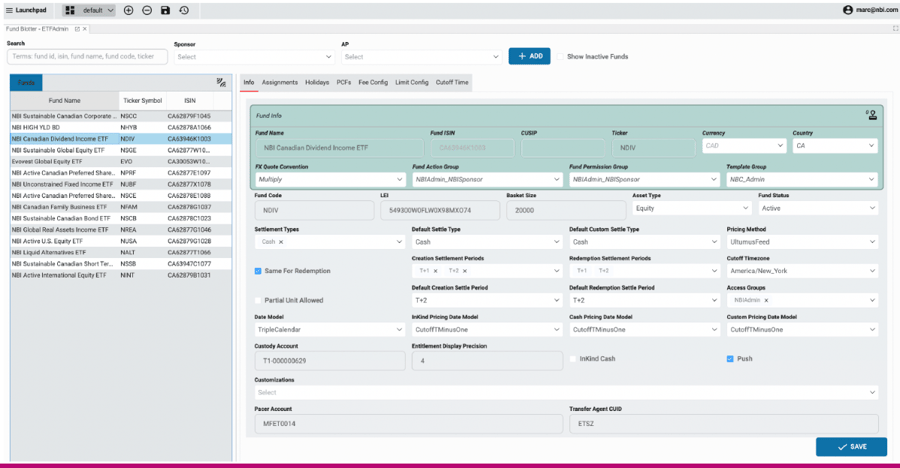Open Fund Status Active dropdown

tap(818, 208)
